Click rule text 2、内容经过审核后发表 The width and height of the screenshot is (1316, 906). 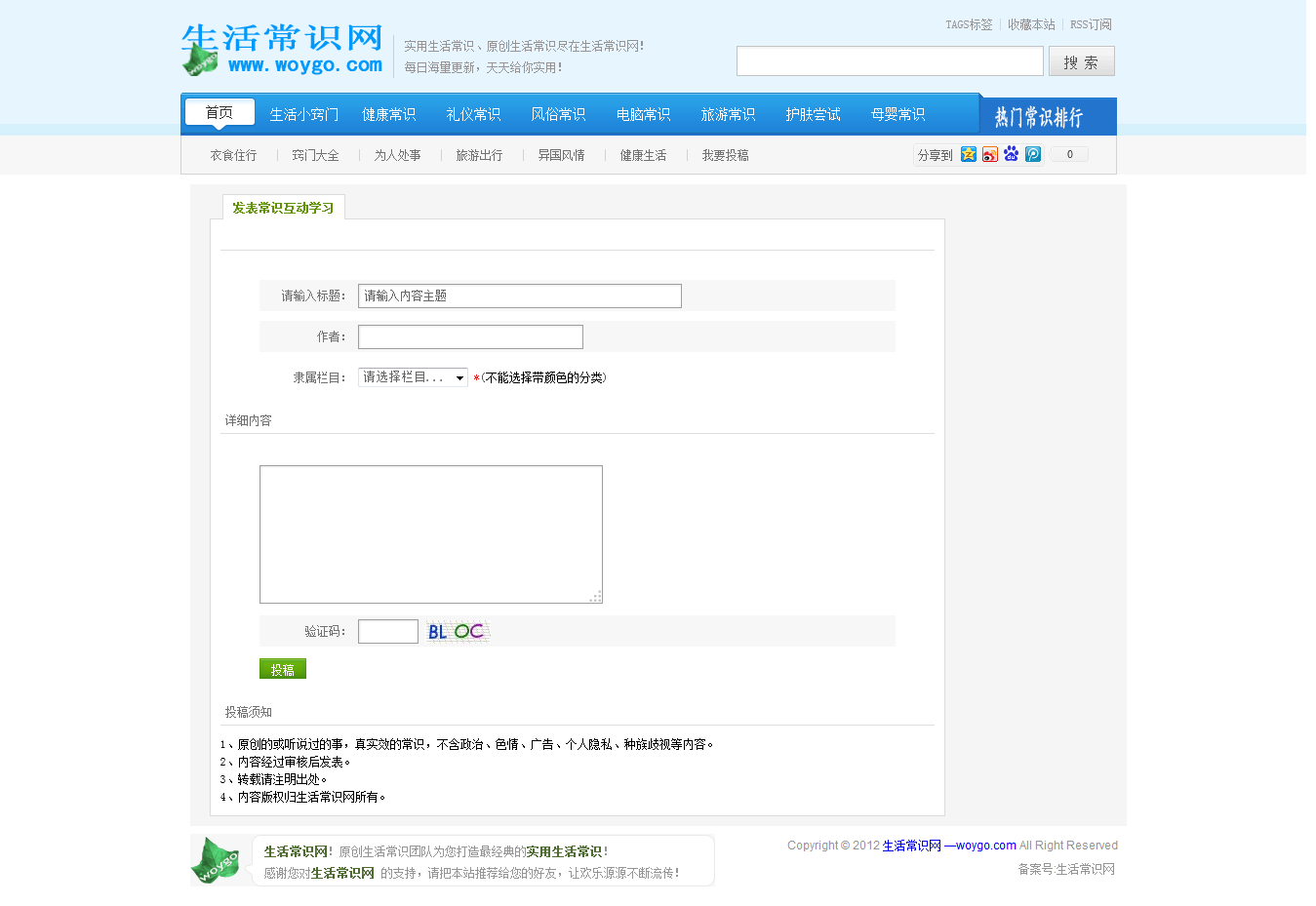click(x=285, y=762)
